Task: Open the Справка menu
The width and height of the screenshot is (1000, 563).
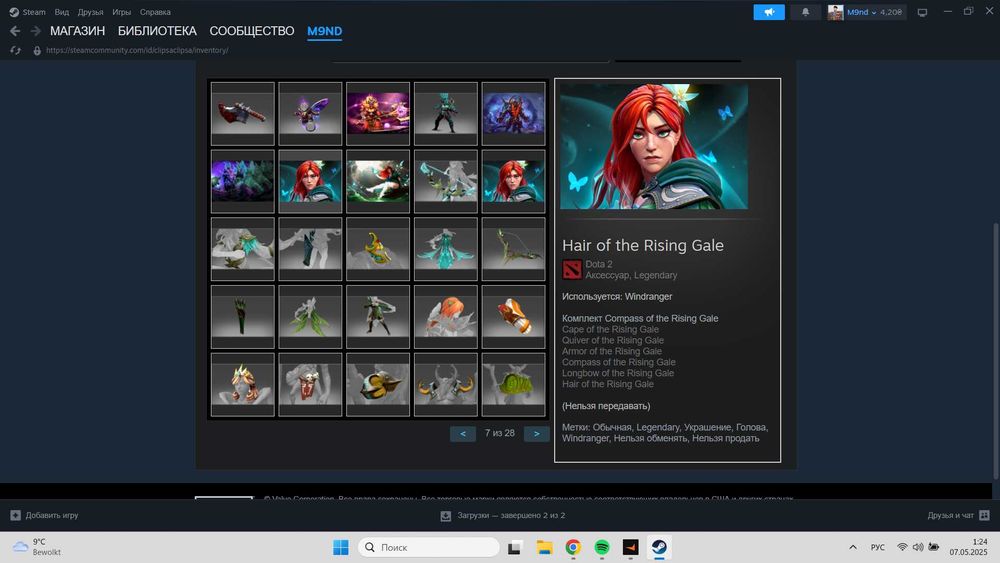Action: (x=155, y=11)
